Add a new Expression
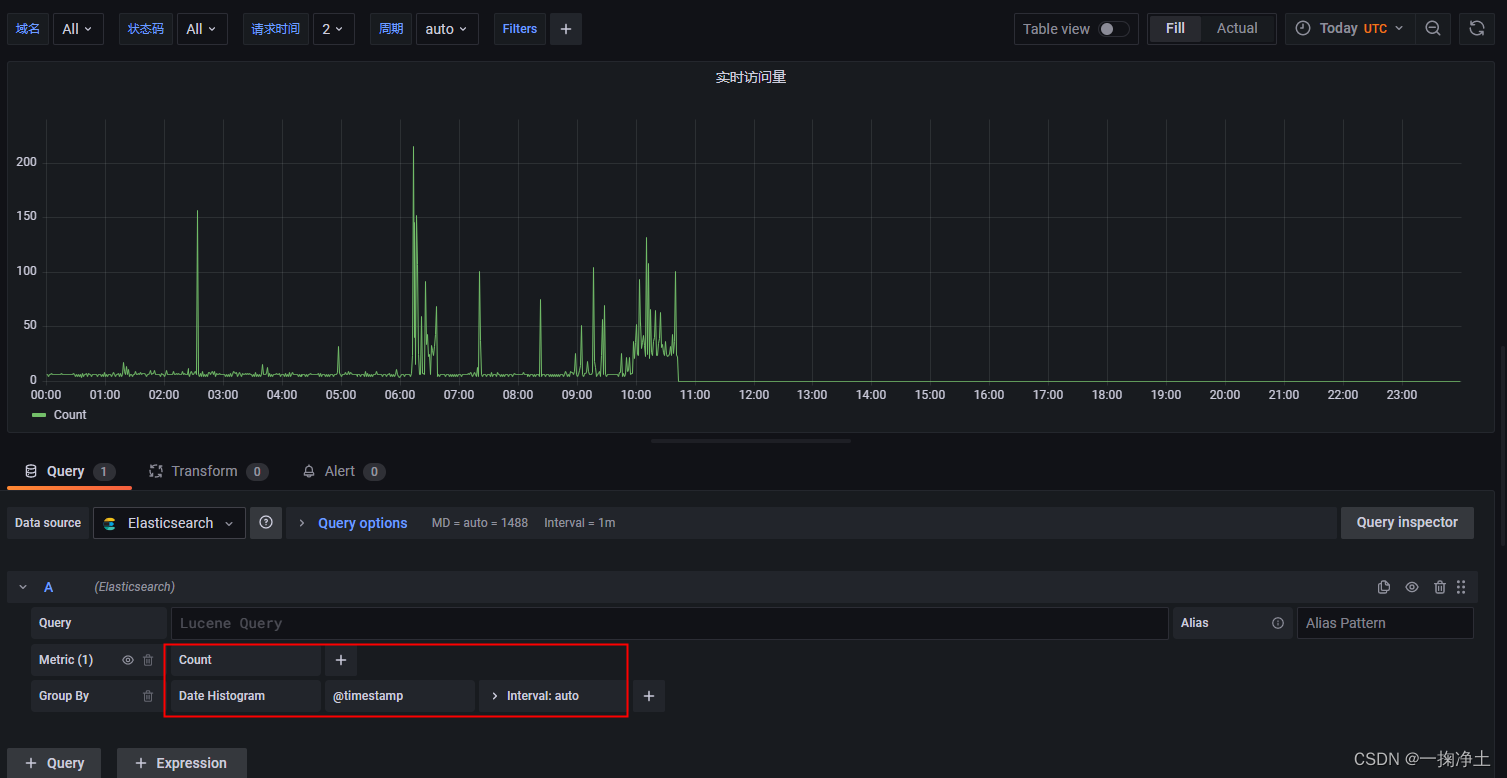1507x778 pixels. (182, 763)
